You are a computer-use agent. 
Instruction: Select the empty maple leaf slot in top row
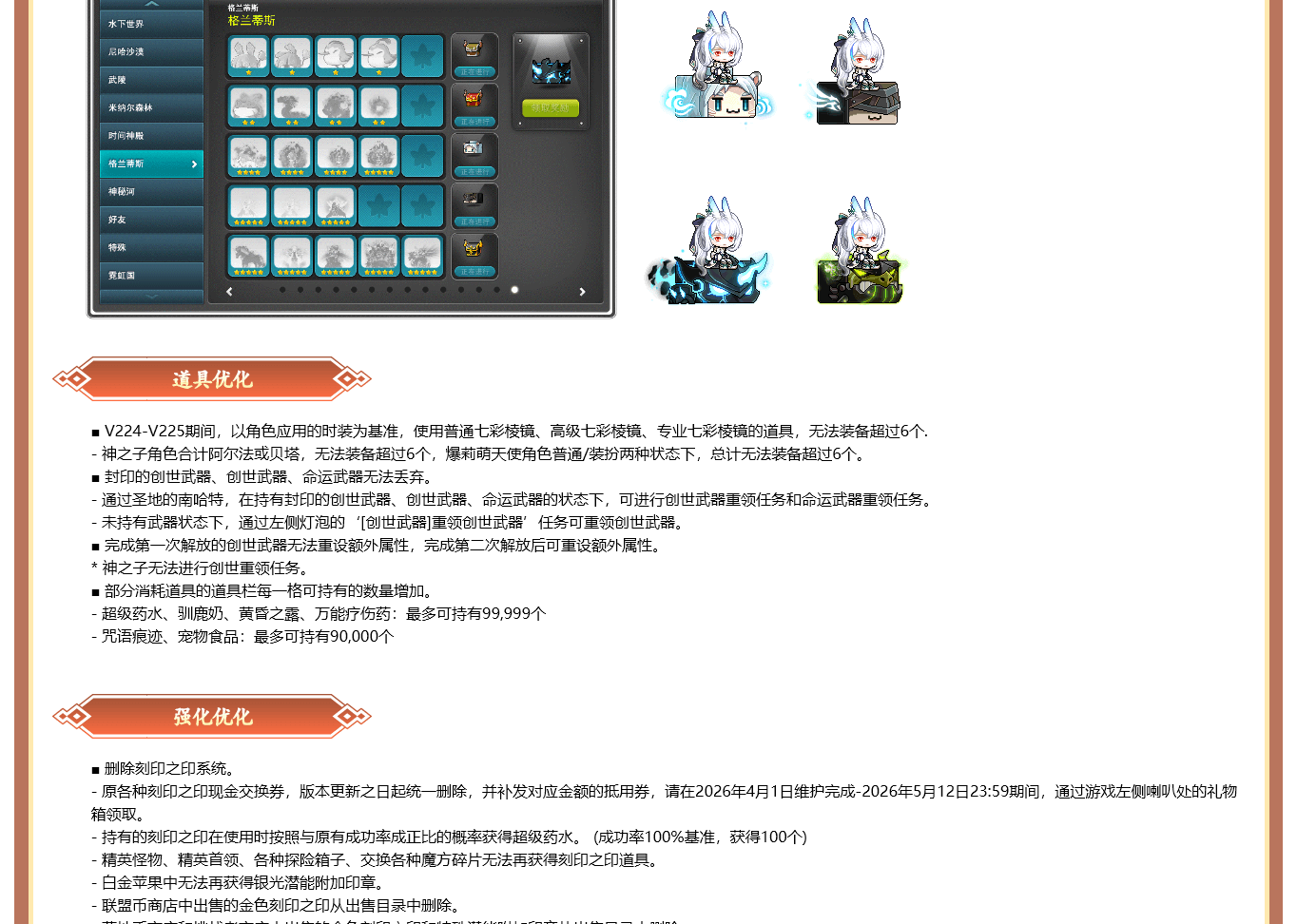[x=422, y=56]
